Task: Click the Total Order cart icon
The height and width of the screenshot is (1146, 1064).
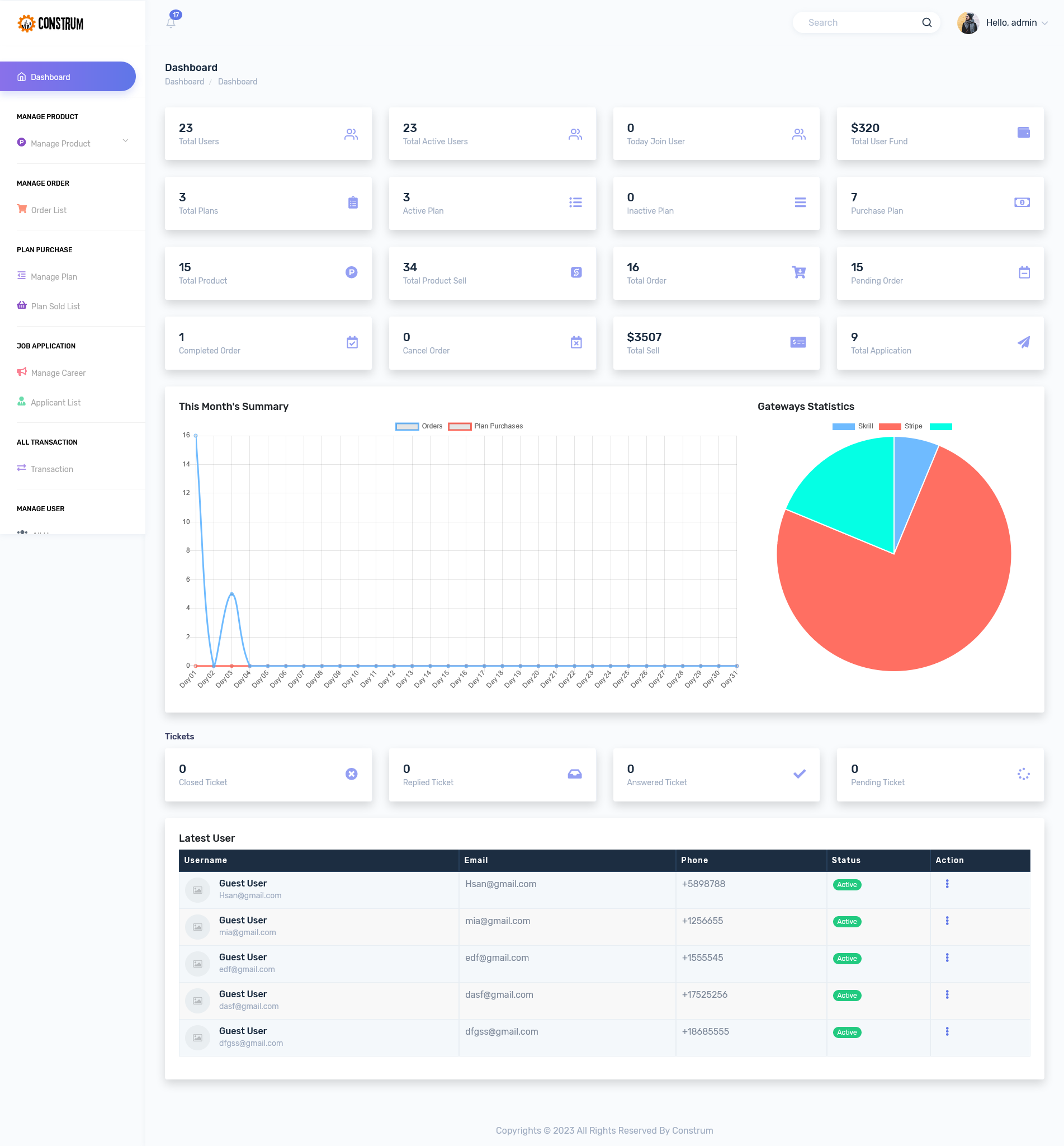Action: (x=798, y=272)
